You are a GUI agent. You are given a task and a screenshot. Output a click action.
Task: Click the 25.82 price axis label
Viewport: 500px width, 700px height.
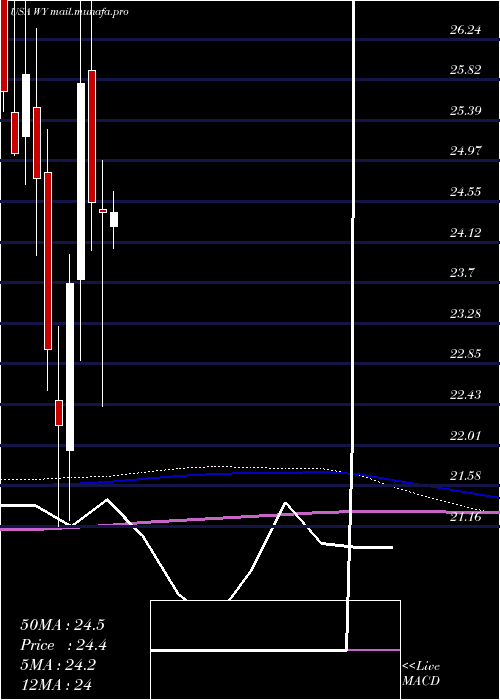click(x=465, y=70)
